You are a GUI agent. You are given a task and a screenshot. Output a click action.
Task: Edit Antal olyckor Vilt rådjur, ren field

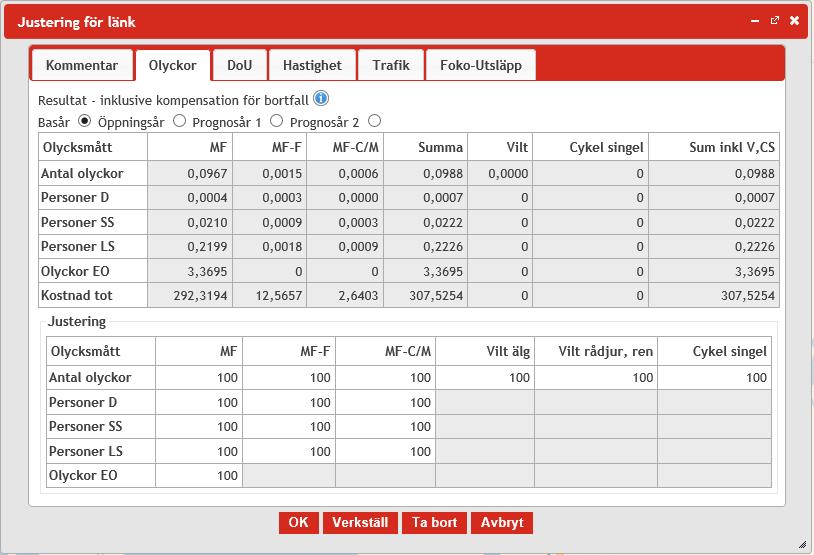click(x=596, y=377)
